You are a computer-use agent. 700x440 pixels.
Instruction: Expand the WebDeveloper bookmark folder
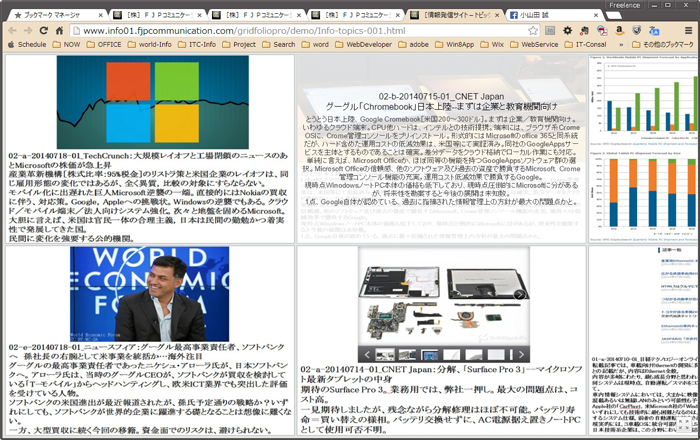point(364,44)
